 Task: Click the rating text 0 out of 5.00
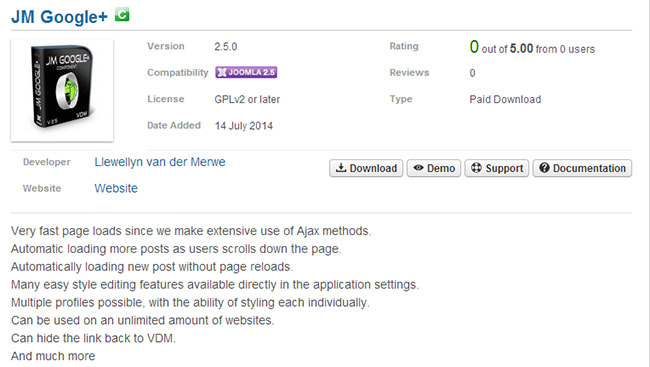[501, 47]
